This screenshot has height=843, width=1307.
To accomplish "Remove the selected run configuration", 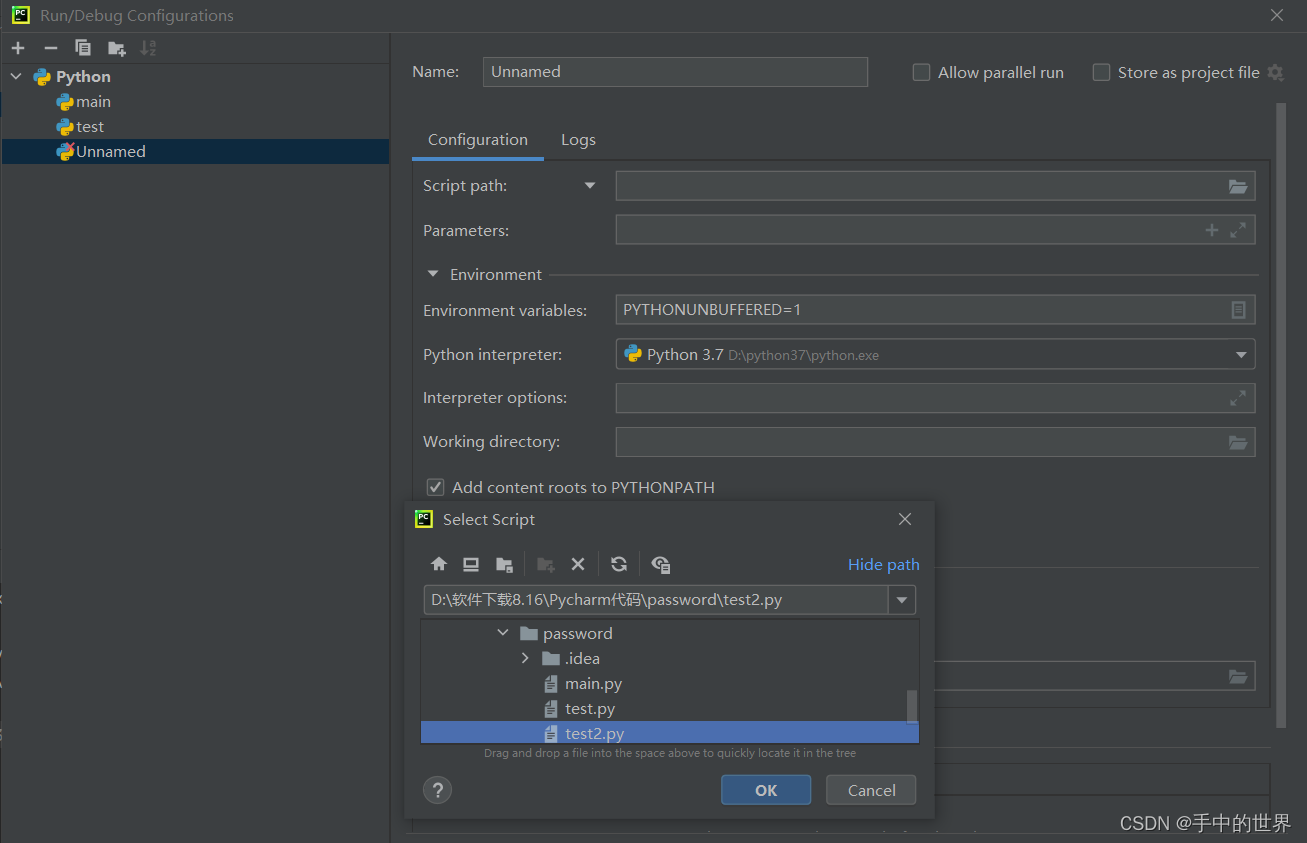I will [51, 48].
